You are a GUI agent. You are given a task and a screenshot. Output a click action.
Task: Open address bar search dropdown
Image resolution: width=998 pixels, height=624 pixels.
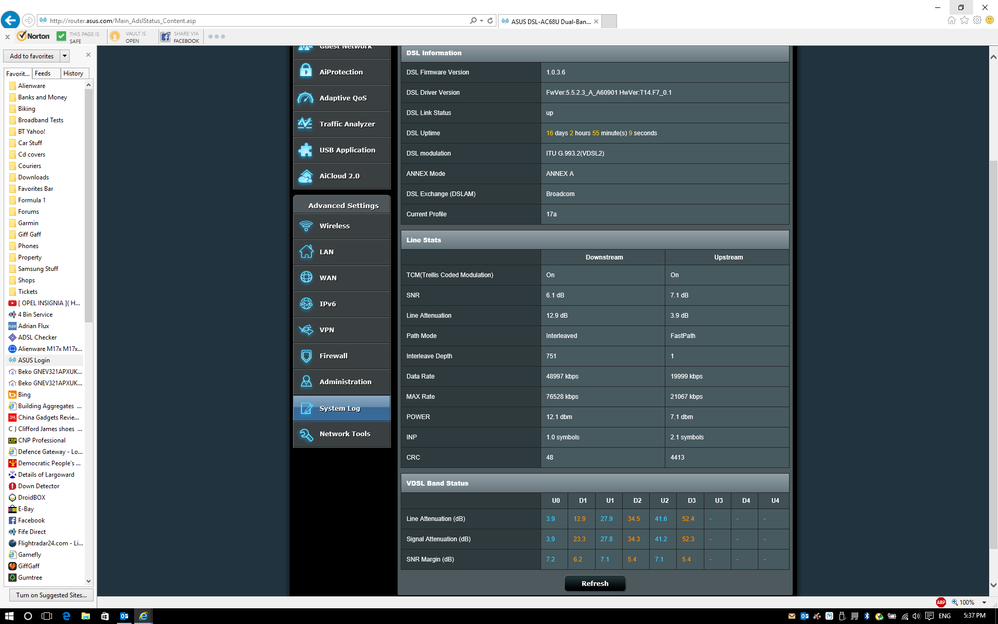point(481,20)
